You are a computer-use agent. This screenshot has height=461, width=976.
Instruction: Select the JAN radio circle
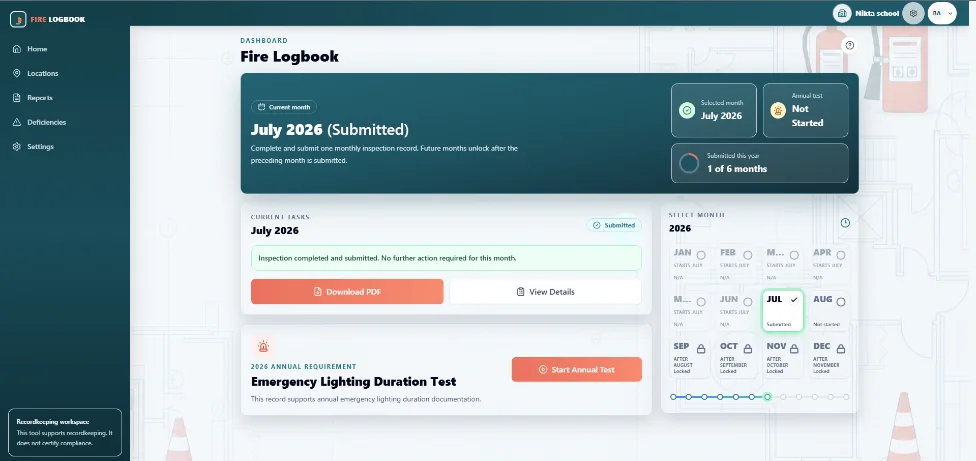pyautogui.click(x=702, y=255)
